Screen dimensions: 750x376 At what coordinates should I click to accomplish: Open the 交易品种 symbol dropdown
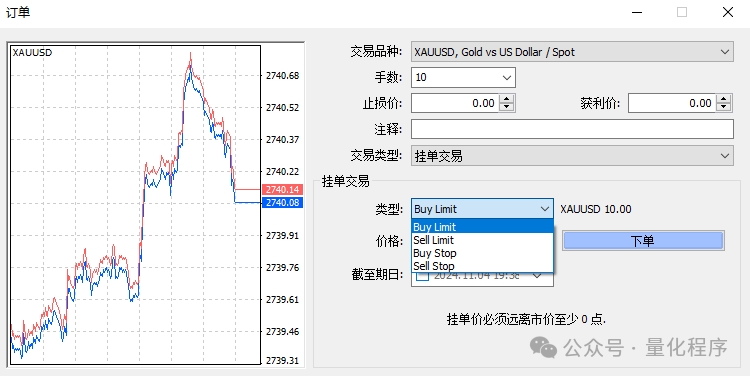coord(572,52)
